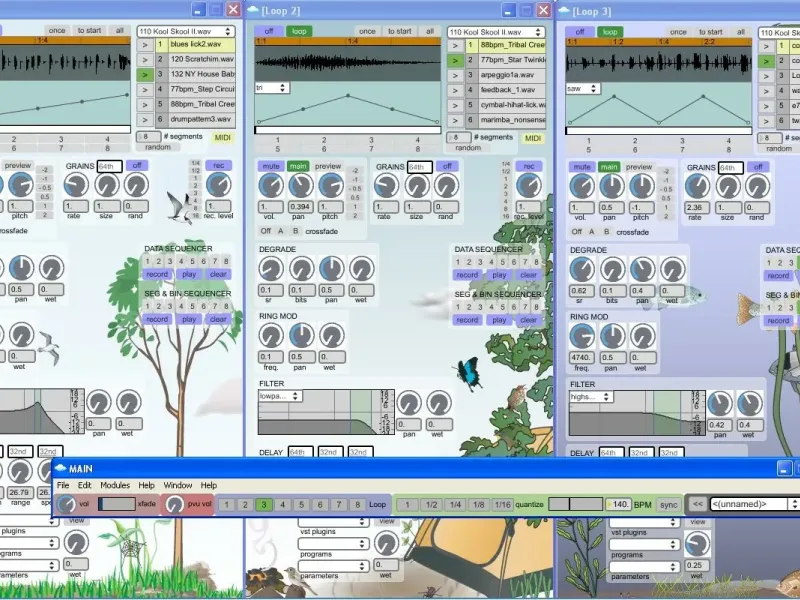Click to start button in Loop 3

tap(711, 32)
